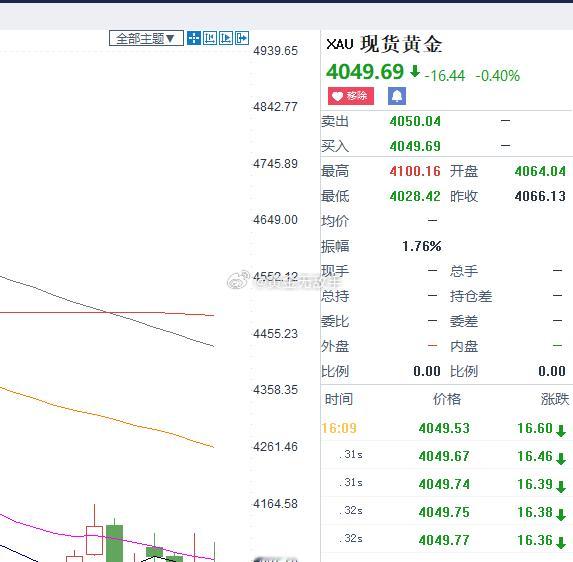Click the tick change 16.60
The image size is (573, 562).
(535, 428)
